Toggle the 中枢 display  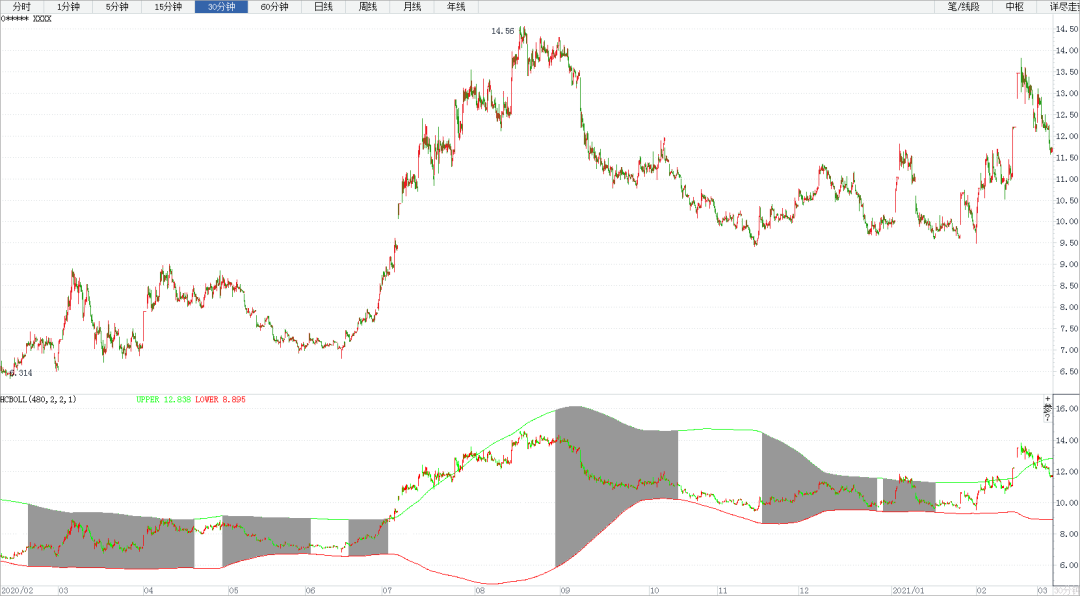click(1014, 7)
